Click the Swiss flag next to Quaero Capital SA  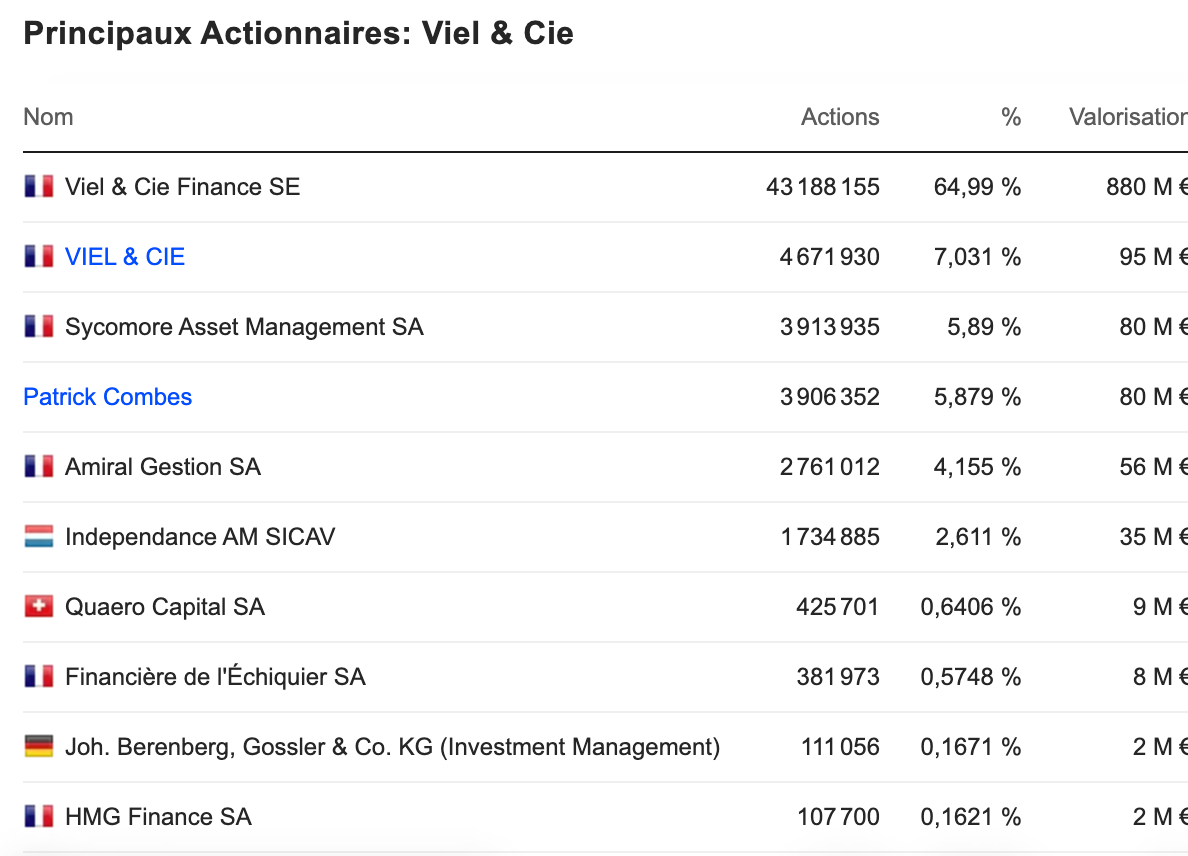coord(38,607)
